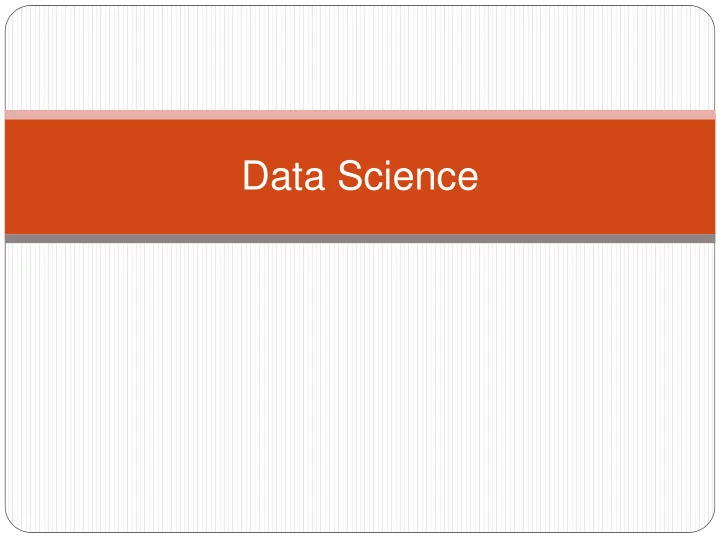Select the word "Science" in the title

(408, 175)
